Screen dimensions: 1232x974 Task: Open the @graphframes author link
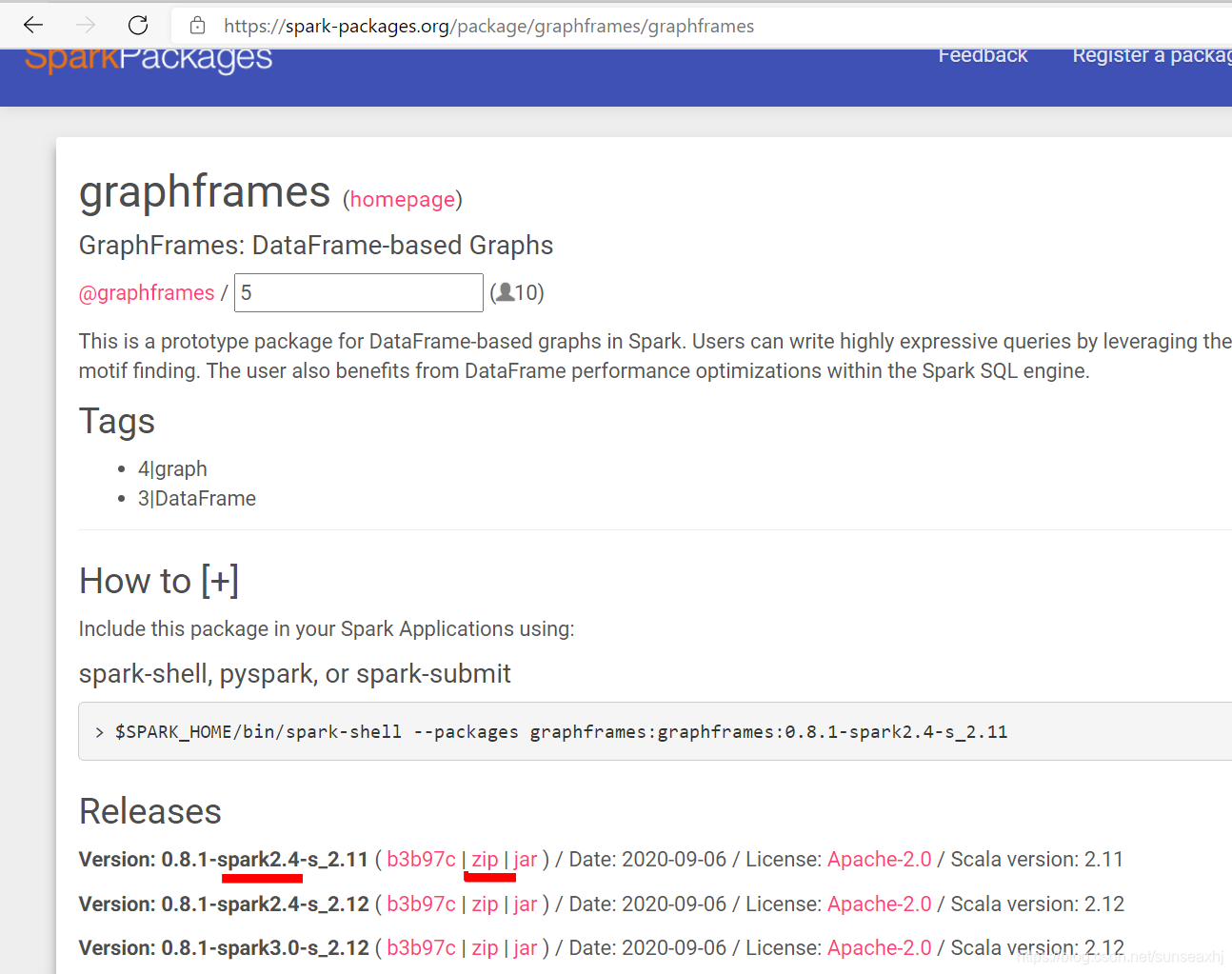(x=147, y=292)
